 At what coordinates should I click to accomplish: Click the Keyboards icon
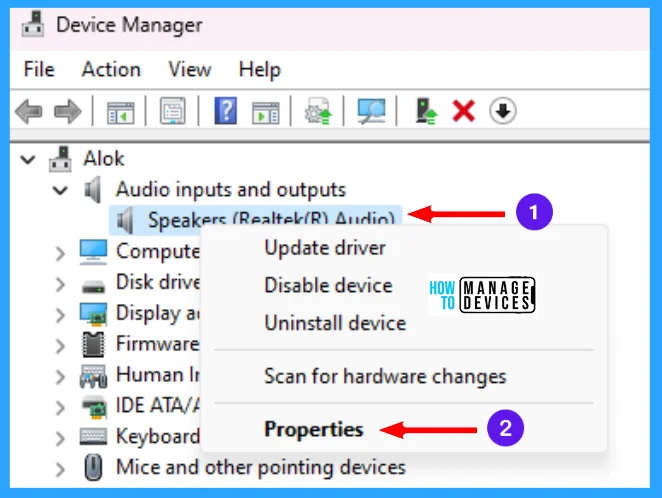(93, 436)
